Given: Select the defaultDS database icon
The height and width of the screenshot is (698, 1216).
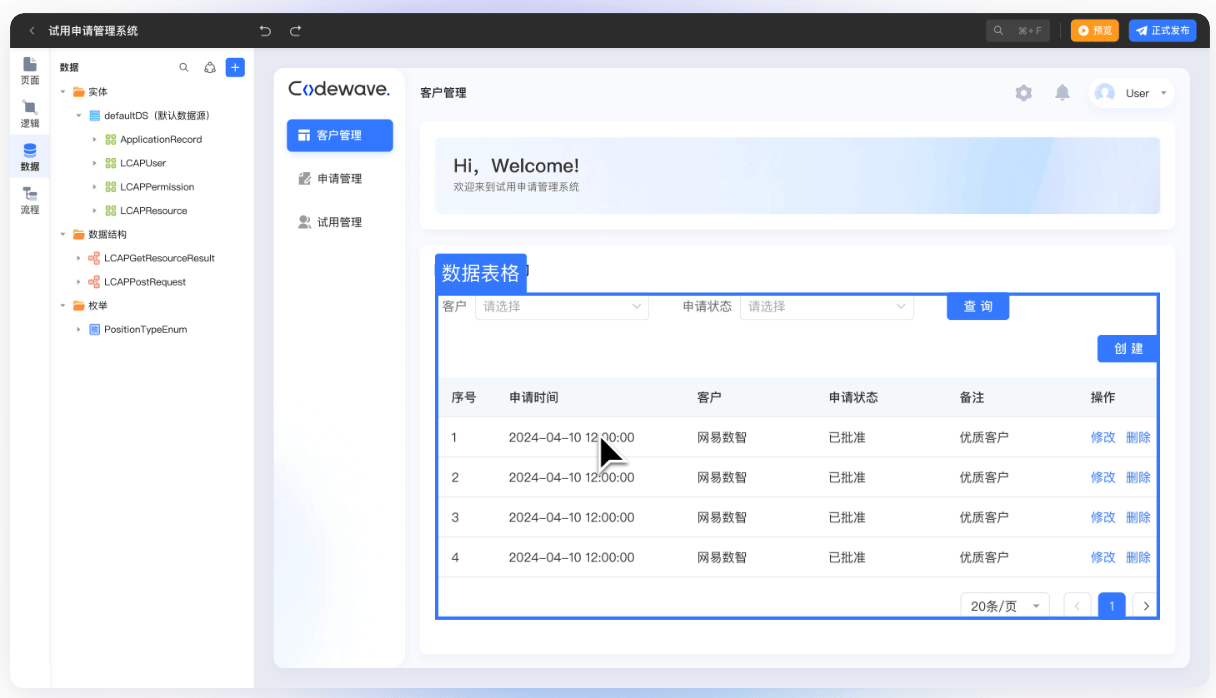Looking at the screenshot, I should pos(95,116).
